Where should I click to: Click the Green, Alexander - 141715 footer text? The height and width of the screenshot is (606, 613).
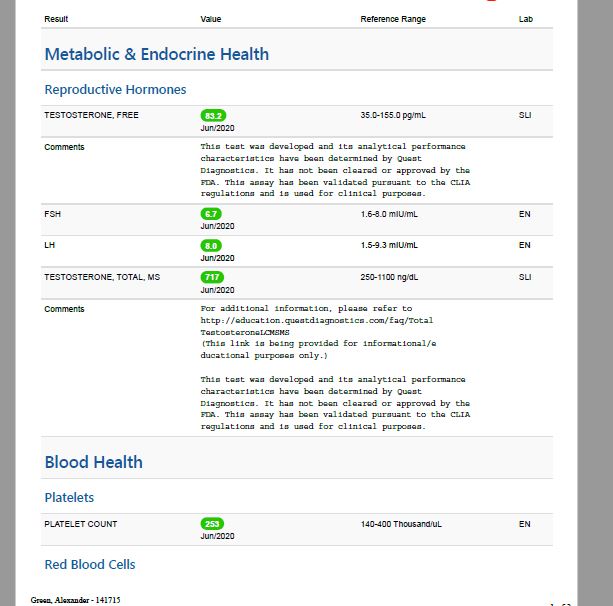(x=75, y=600)
